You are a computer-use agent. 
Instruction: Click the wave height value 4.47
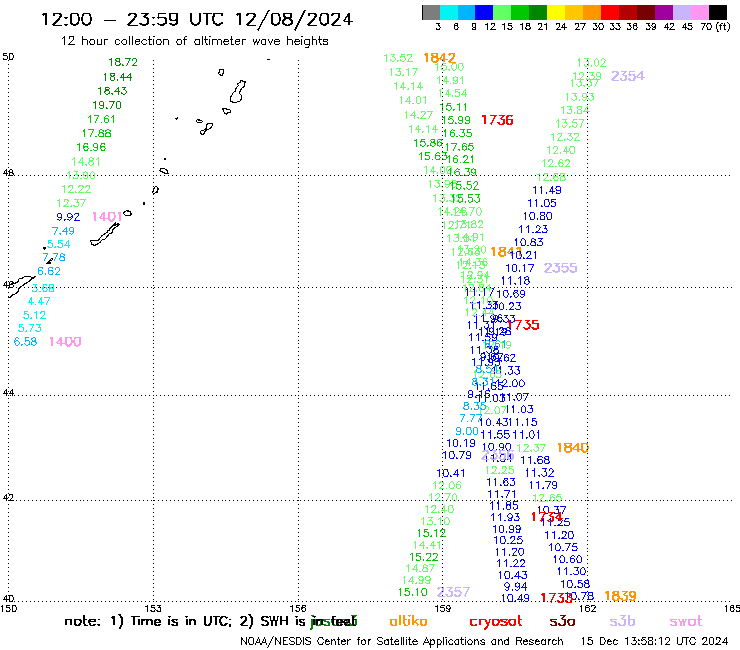39,301
